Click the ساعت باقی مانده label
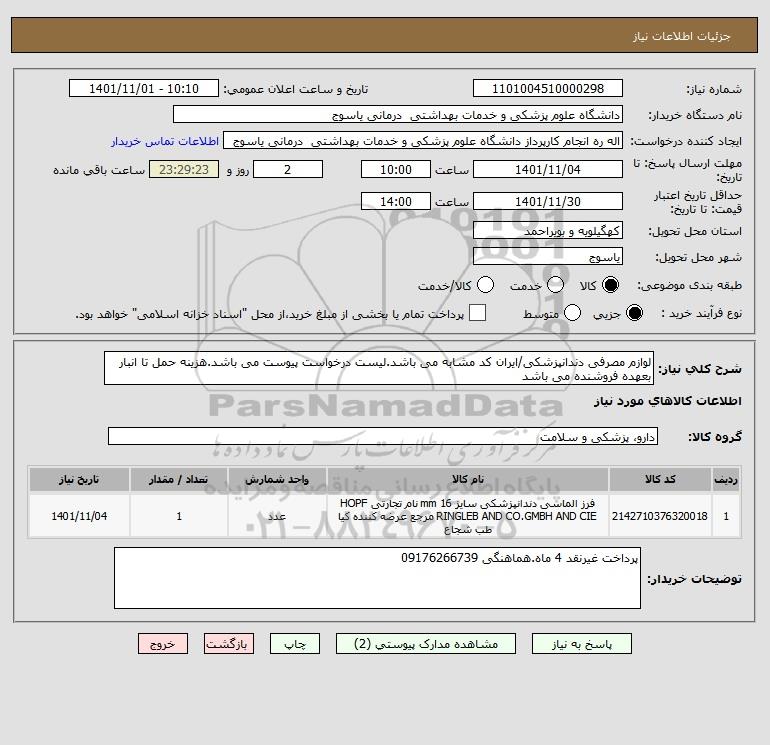The image size is (770, 745). pos(99,170)
